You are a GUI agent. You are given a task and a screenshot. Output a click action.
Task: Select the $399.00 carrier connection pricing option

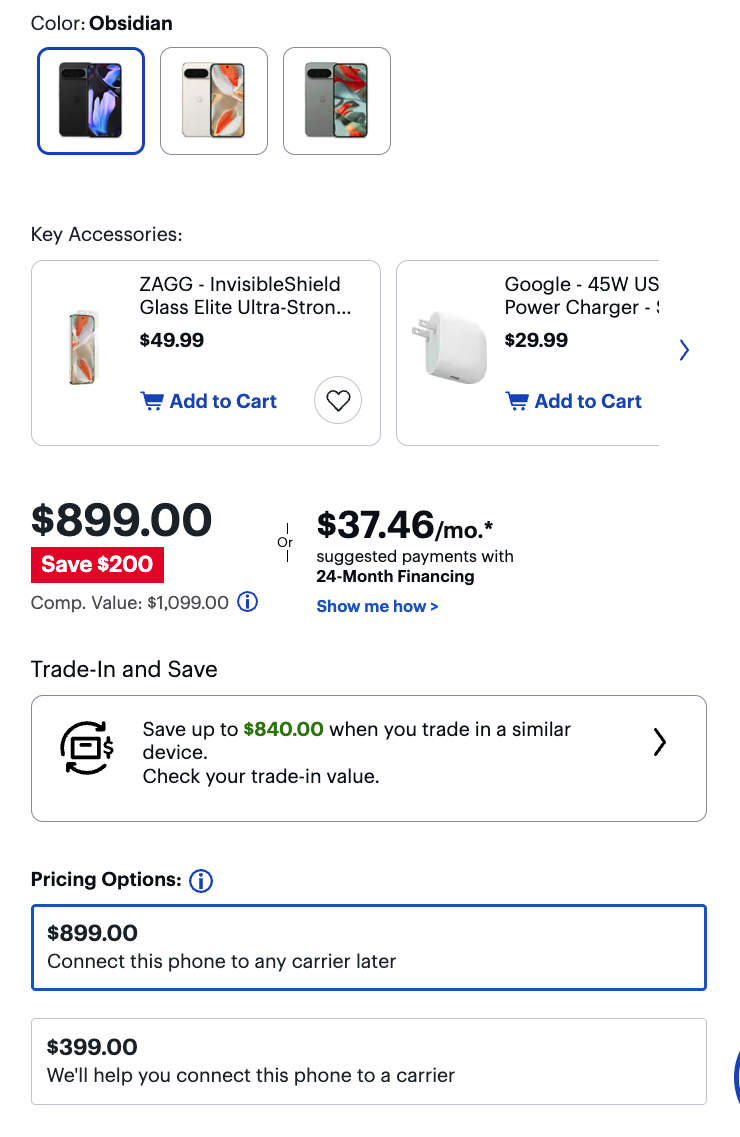click(368, 1061)
